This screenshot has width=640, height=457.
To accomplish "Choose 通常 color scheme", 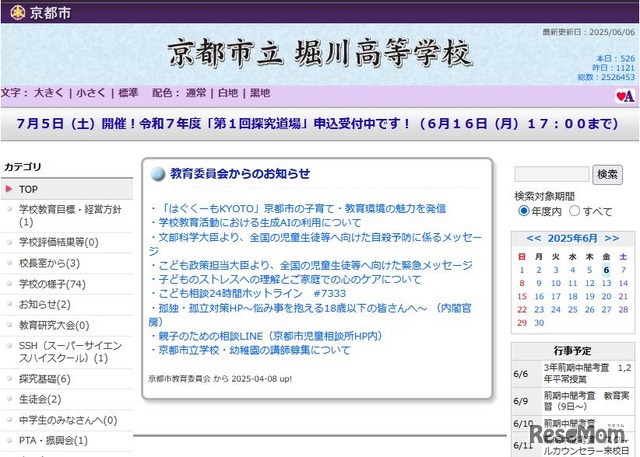I will 196,93.
